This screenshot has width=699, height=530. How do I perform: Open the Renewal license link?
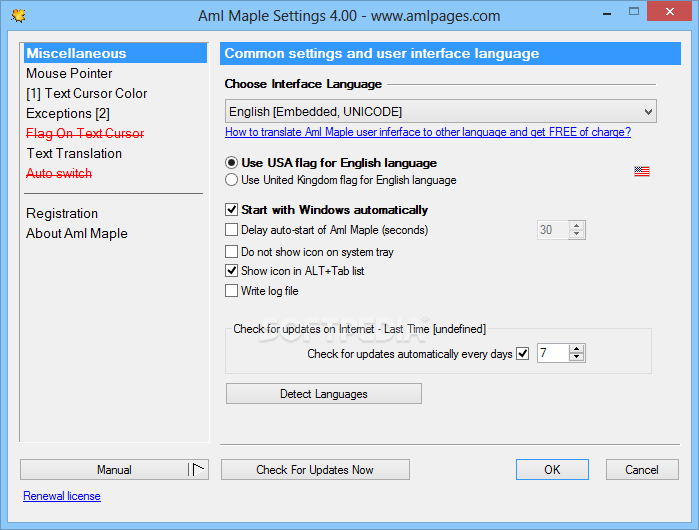pyautogui.click(x=62, y=496)
